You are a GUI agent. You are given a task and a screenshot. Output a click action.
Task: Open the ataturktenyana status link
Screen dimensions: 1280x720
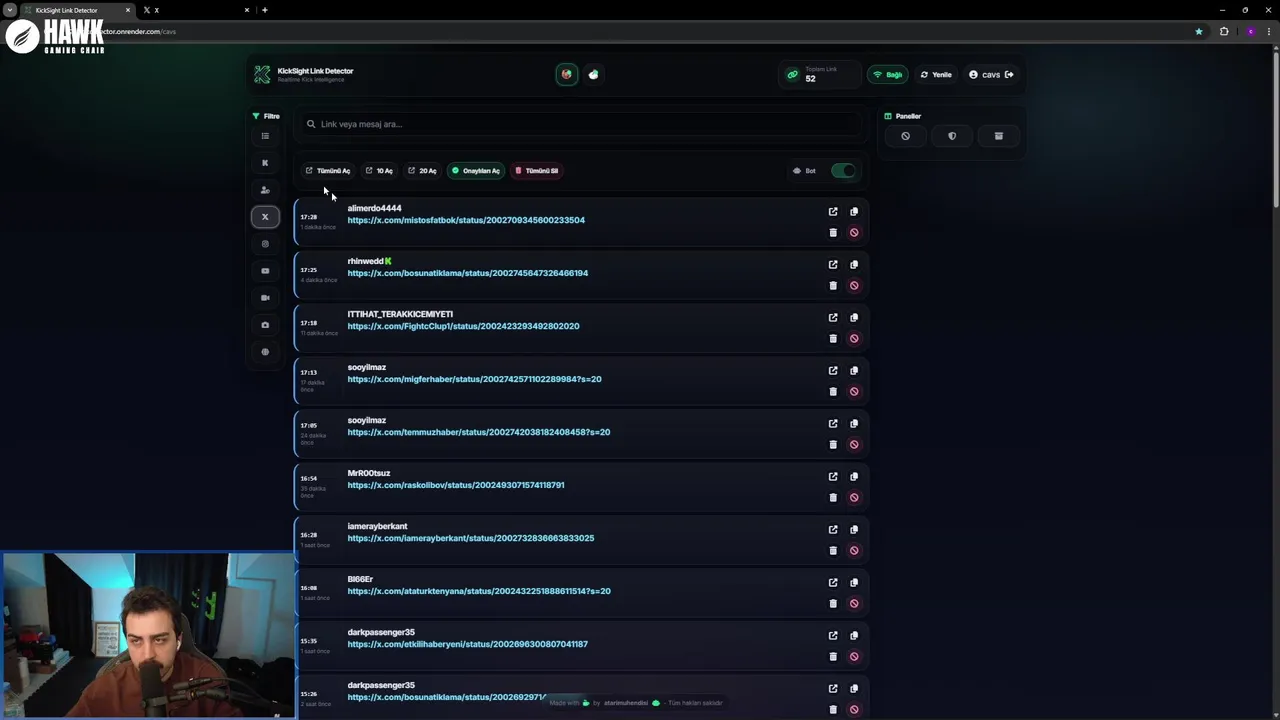[479, 591]
